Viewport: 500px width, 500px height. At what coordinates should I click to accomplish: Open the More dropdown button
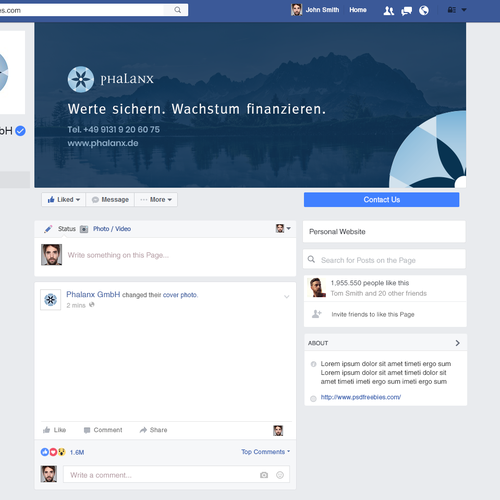pyautogui.click(x=156, y=200)
